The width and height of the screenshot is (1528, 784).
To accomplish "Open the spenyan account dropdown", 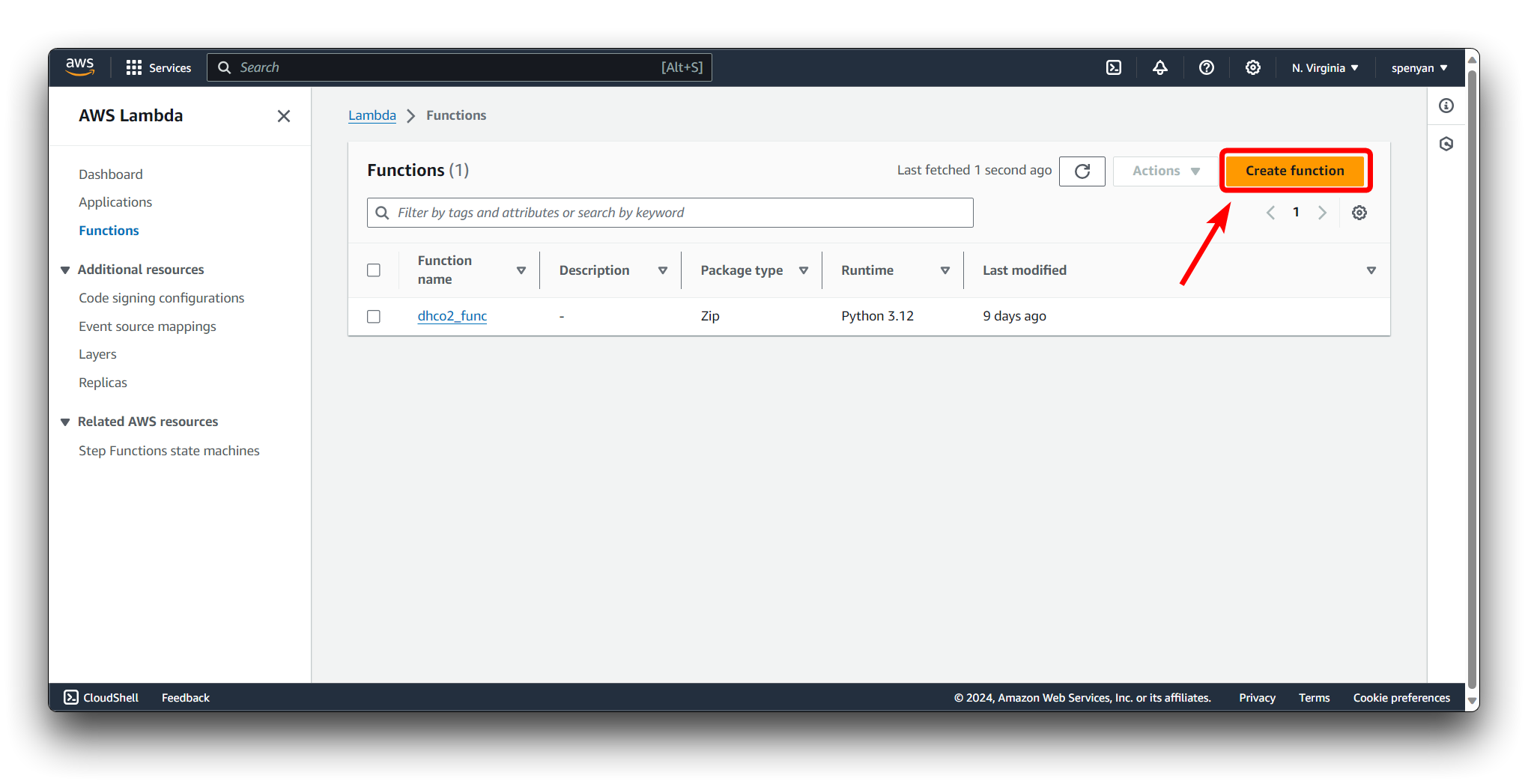I will point(1419,67).
